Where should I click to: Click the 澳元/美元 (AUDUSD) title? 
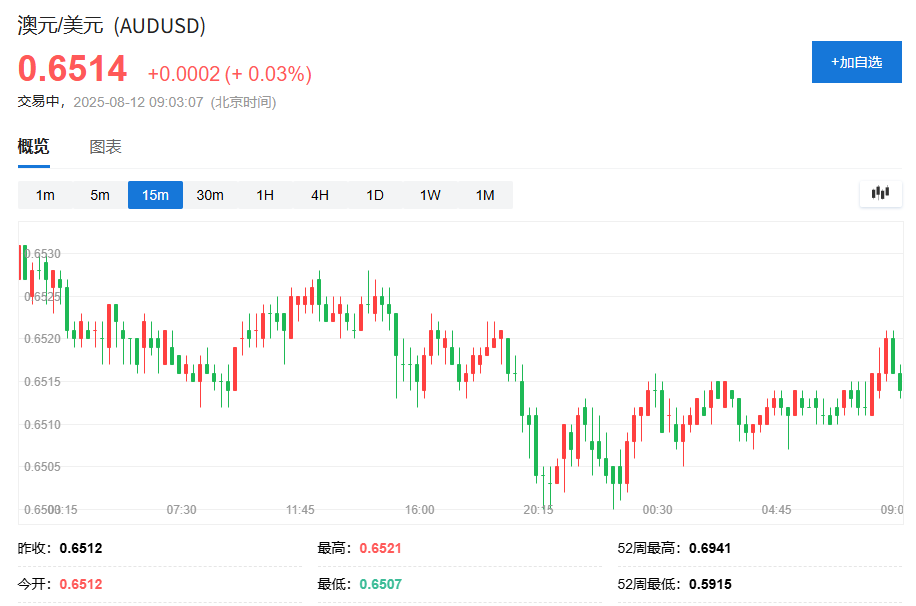[112, 27]
